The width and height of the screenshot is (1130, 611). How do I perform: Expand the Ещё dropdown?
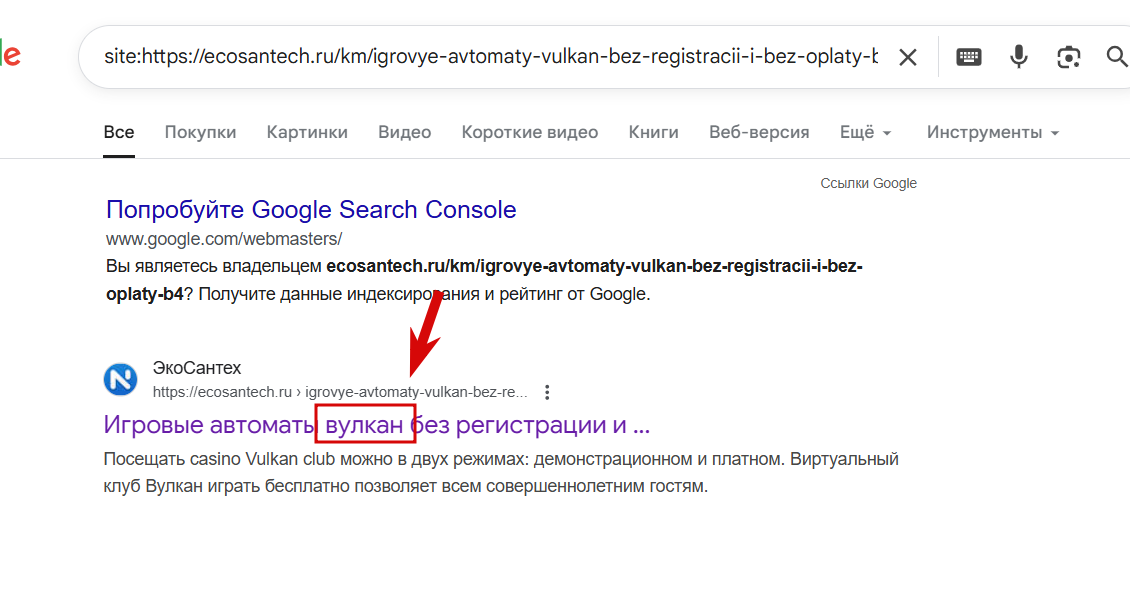tap(866, 133)
